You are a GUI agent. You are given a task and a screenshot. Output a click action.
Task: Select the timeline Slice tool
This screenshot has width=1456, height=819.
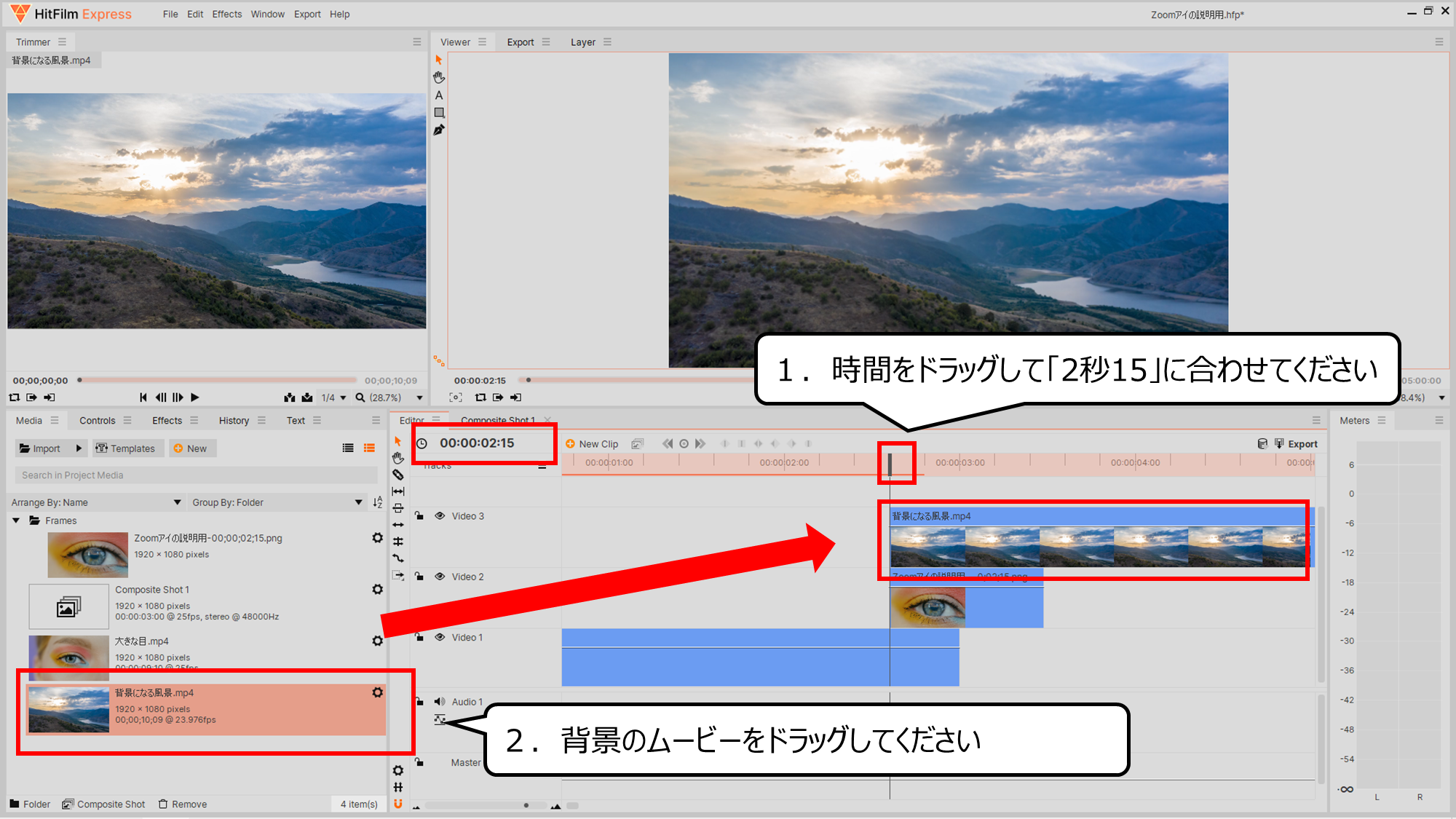pyautogui.click(x=397, y=475)
